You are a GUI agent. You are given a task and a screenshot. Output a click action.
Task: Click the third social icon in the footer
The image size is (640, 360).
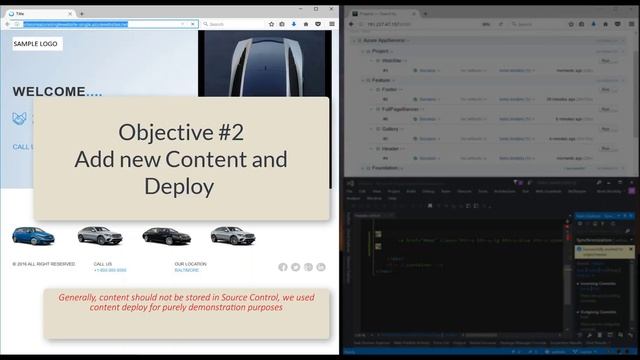click(x=308, y=267)
